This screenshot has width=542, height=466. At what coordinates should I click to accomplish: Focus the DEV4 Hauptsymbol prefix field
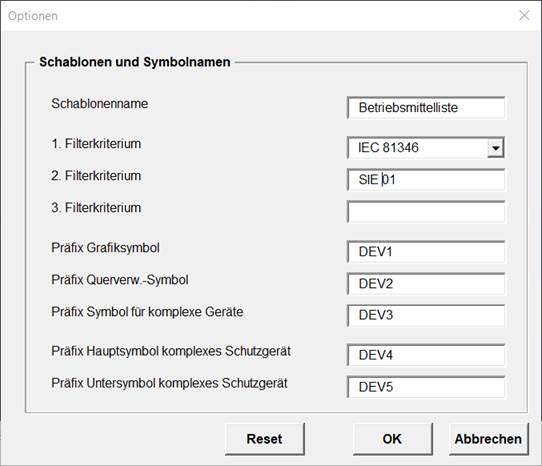426,355
